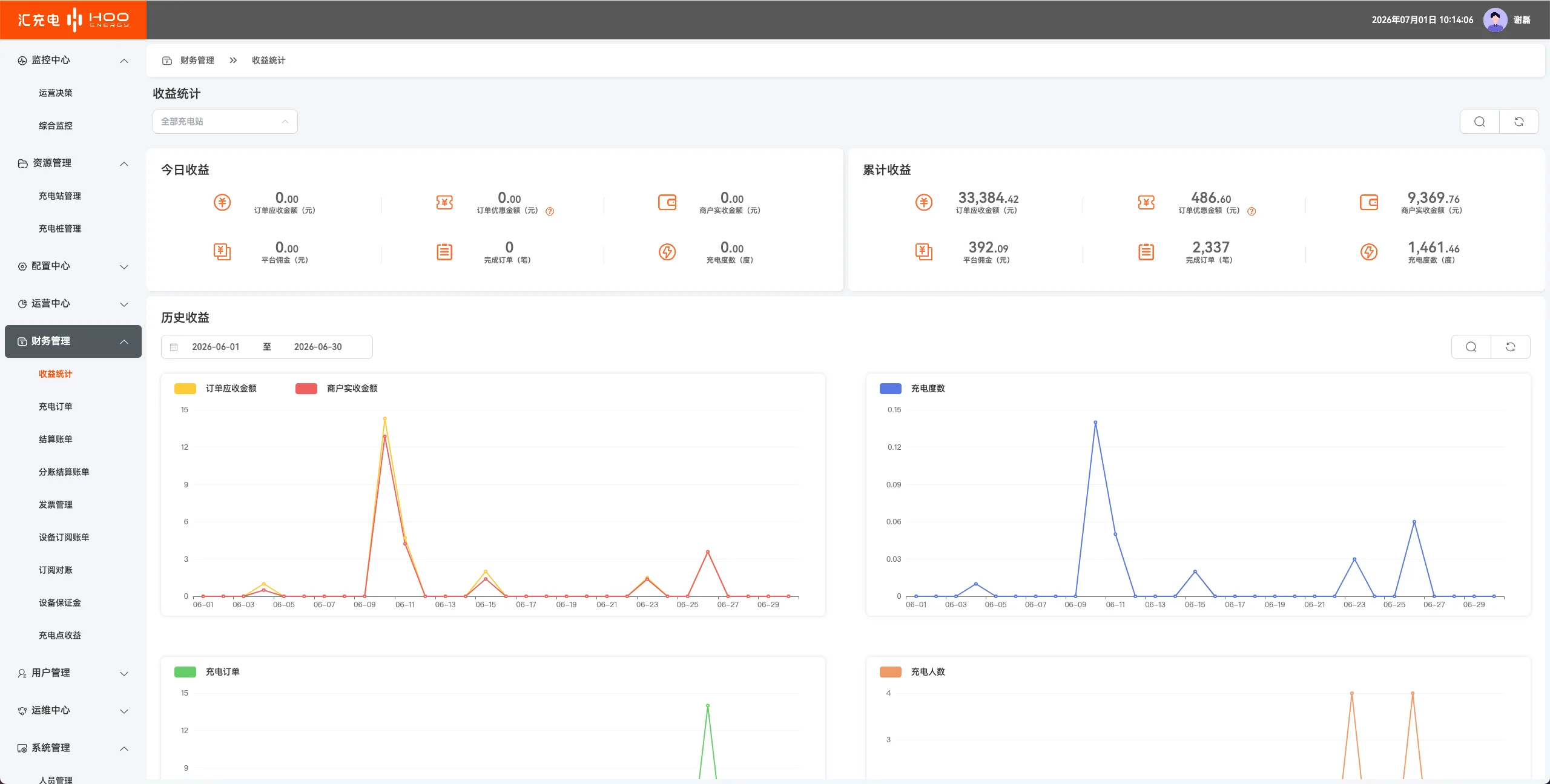Toggle the yellow 订单应收金额 legend swatch
Screen dimensions: 1550x784
click(185, 389)
